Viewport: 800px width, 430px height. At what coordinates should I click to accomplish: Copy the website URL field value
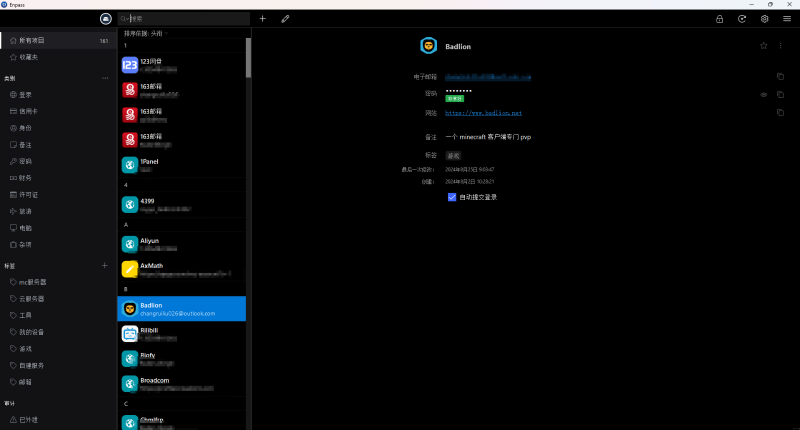[x=780, y=112]
